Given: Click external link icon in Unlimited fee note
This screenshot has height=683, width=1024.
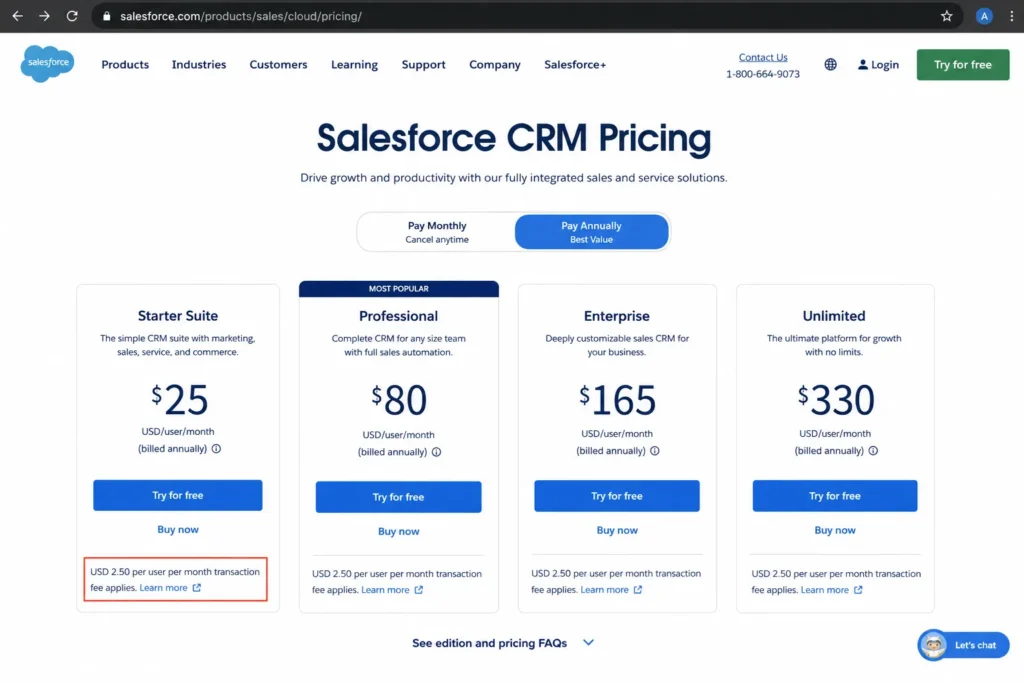Looking at the screenshot, I should [x=858, y=590].
